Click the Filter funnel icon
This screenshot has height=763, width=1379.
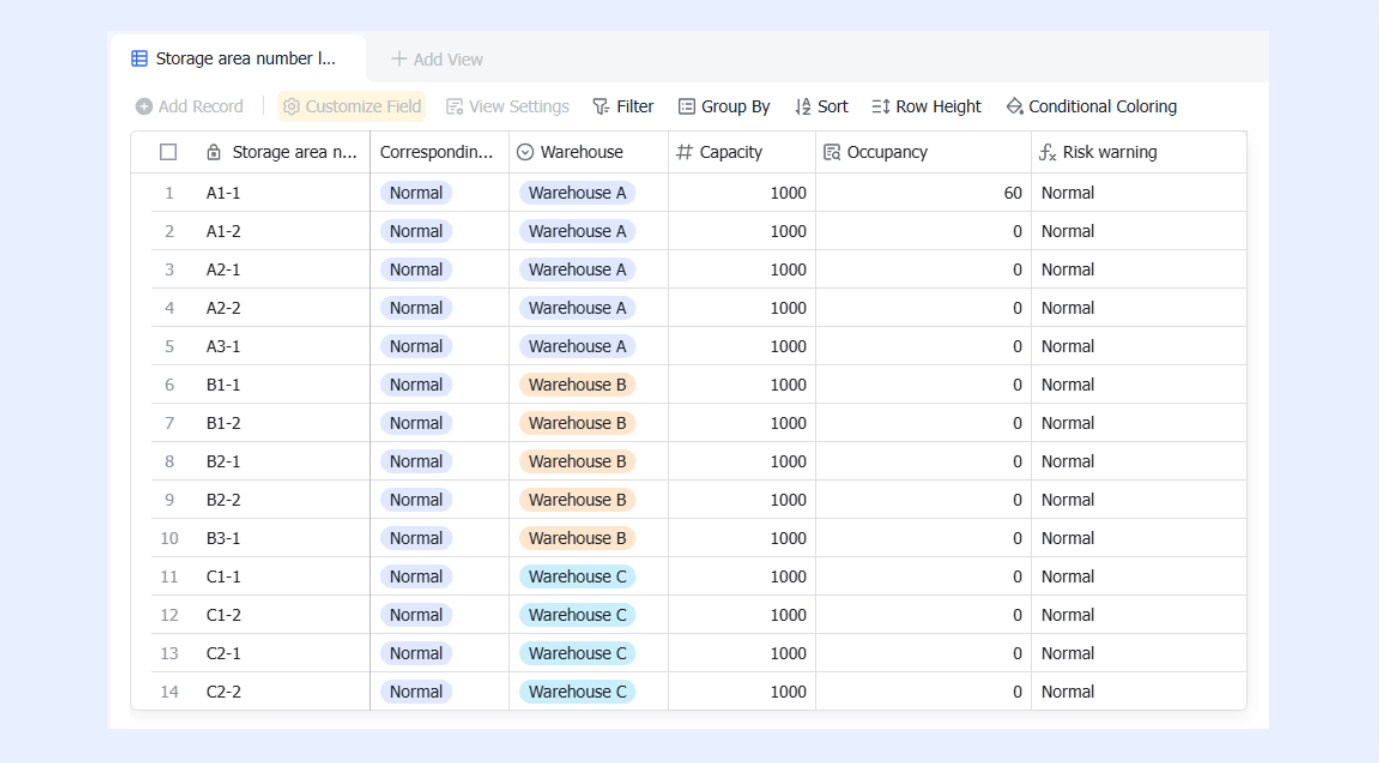click(600, 106)
